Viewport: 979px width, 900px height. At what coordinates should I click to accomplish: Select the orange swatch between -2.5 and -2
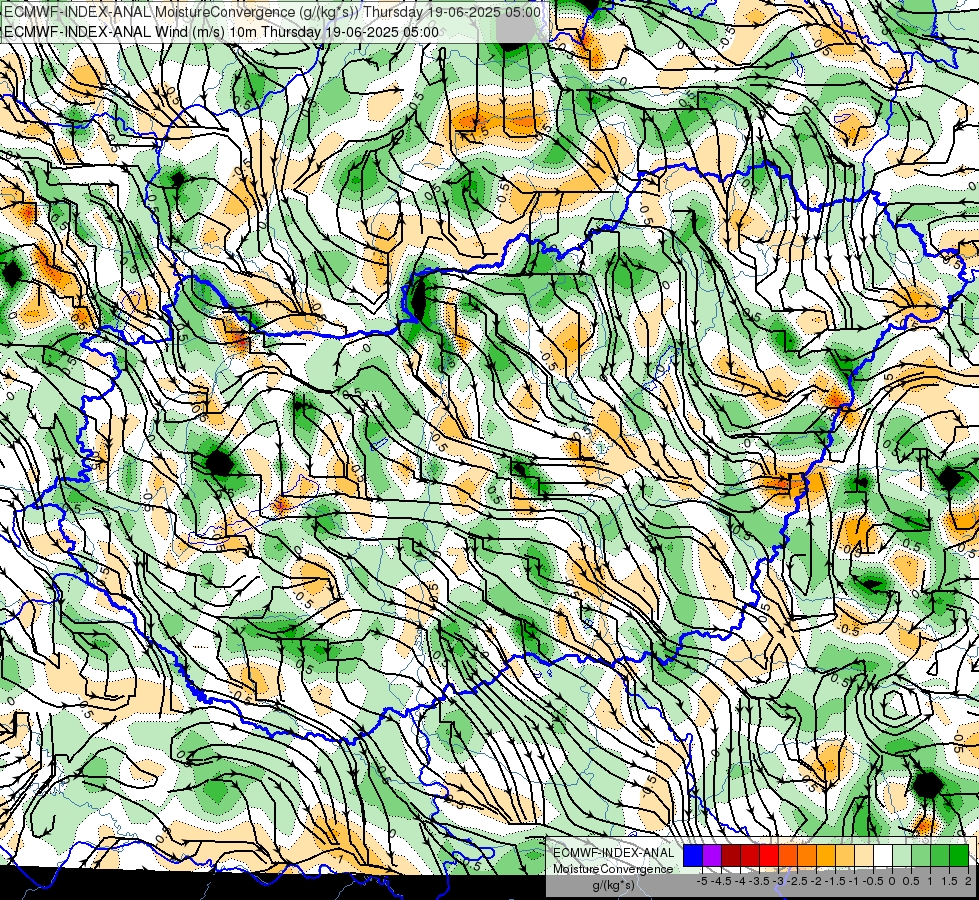click(x=807, y=856)
